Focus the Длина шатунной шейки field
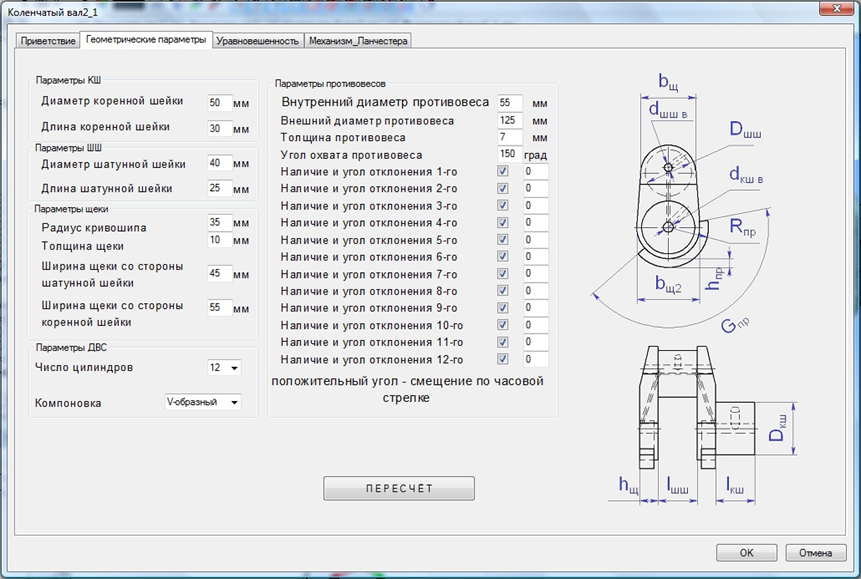Image resolution: width=861 pixels, height=579 pixels. [220, 188]
